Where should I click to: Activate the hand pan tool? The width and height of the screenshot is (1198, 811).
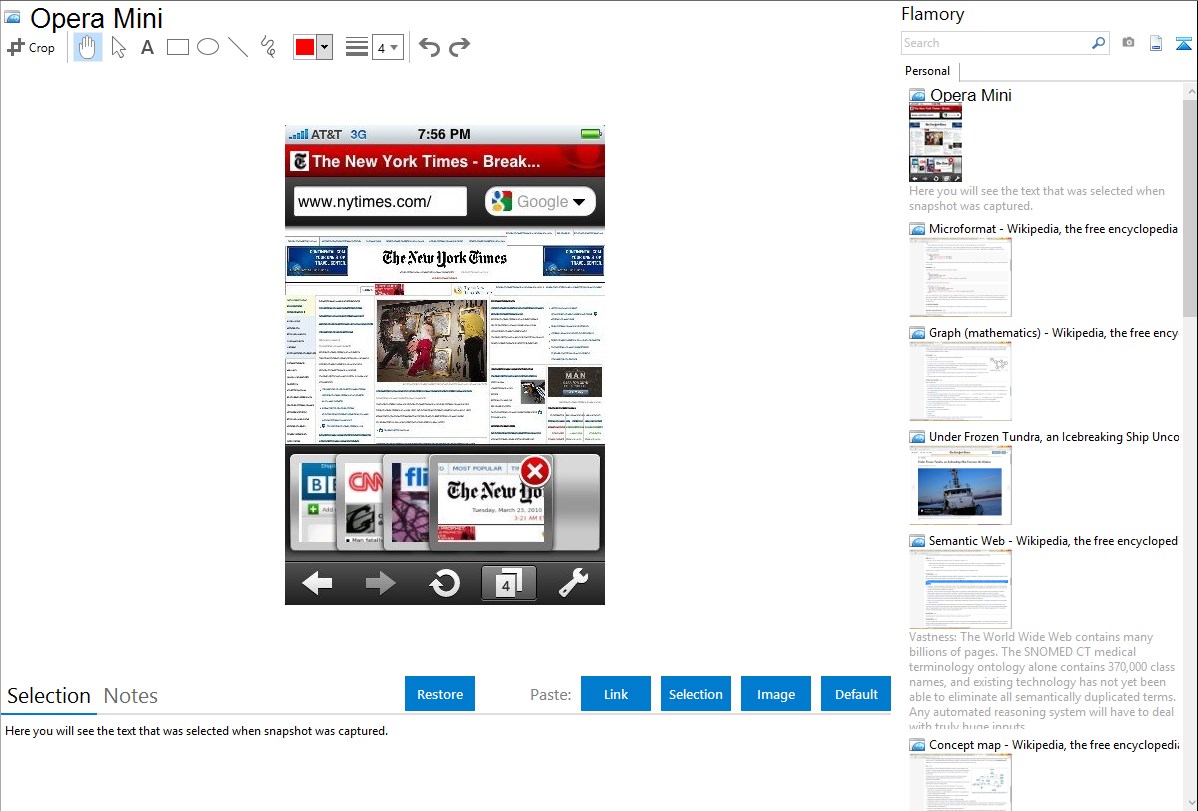click(87, 47)
